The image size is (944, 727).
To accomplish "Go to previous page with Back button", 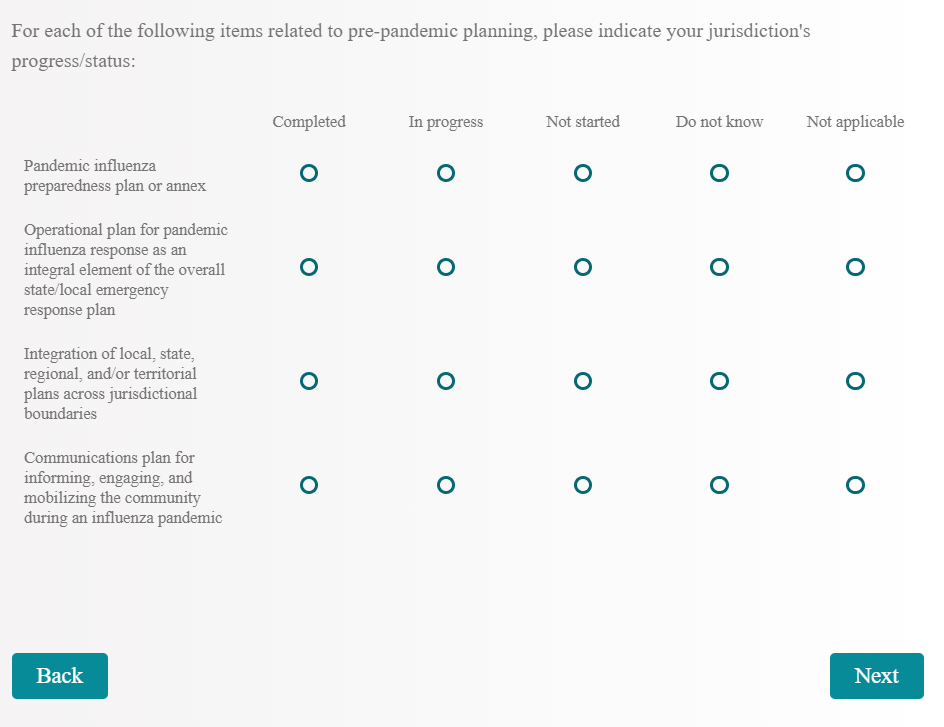I will [x=60, y=676].
